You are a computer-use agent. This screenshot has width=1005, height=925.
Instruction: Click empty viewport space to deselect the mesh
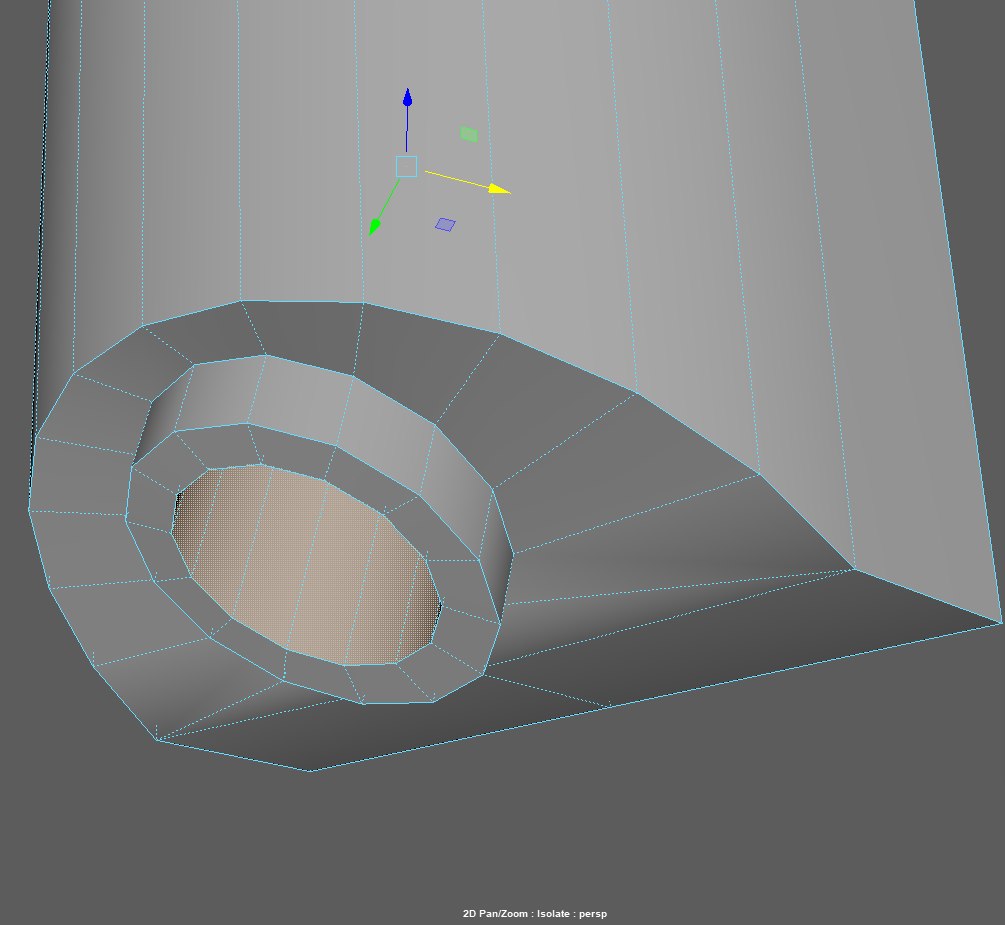coord(100,850)
